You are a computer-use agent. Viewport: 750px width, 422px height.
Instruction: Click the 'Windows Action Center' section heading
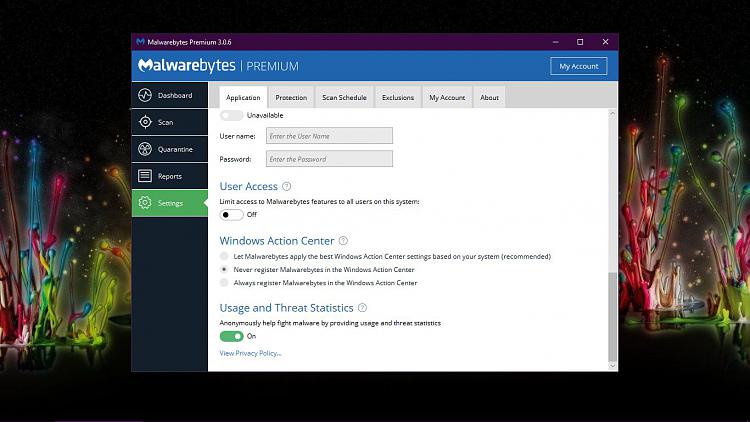coord(277,241)
